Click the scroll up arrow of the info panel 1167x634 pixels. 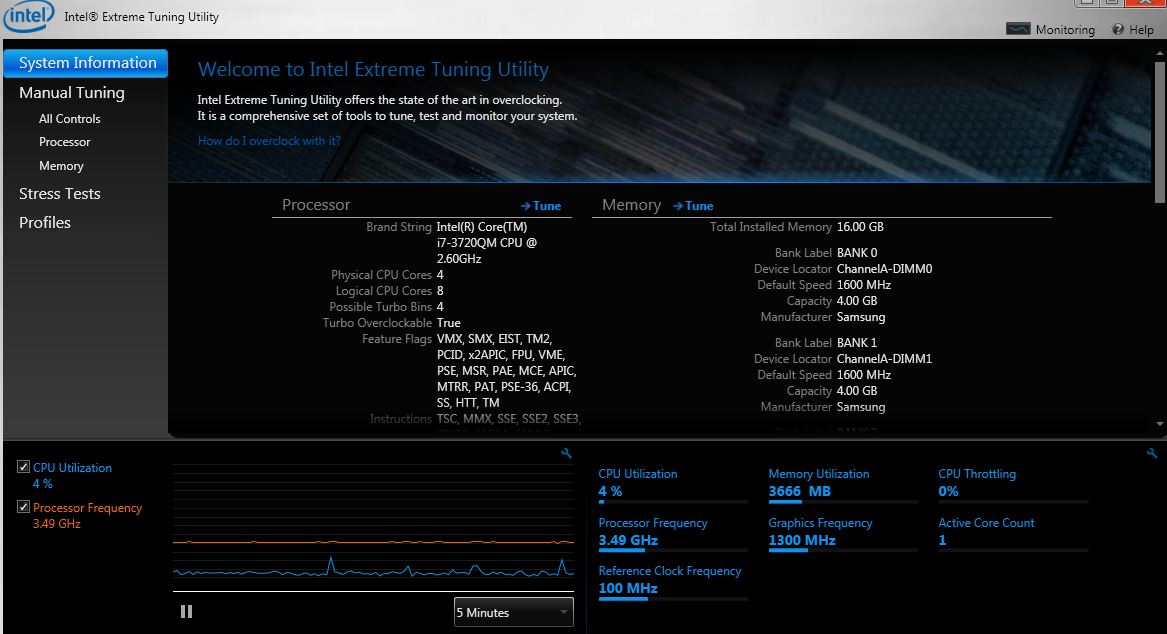tap(1160, 54)
